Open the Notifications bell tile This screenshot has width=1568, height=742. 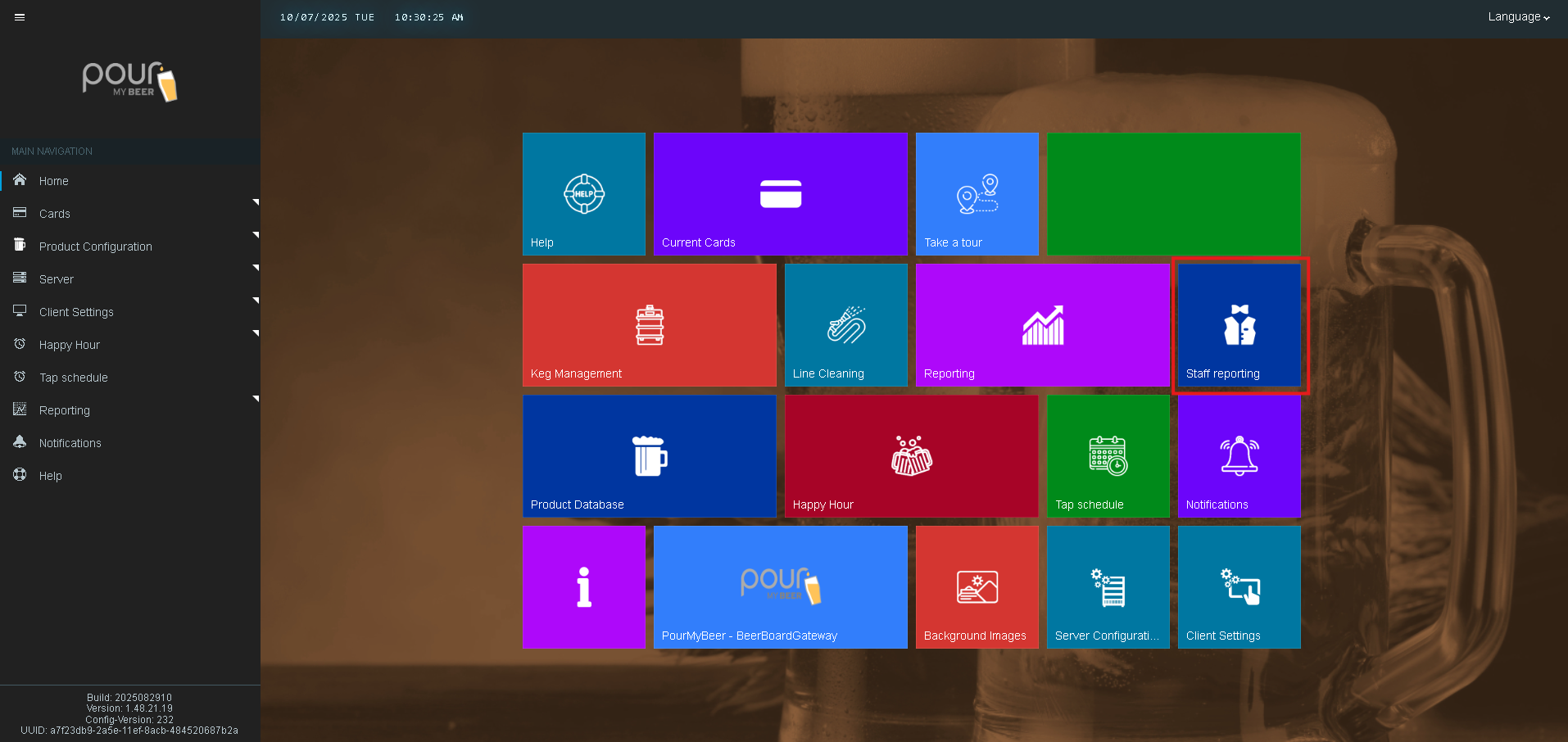pos(1239,456)
